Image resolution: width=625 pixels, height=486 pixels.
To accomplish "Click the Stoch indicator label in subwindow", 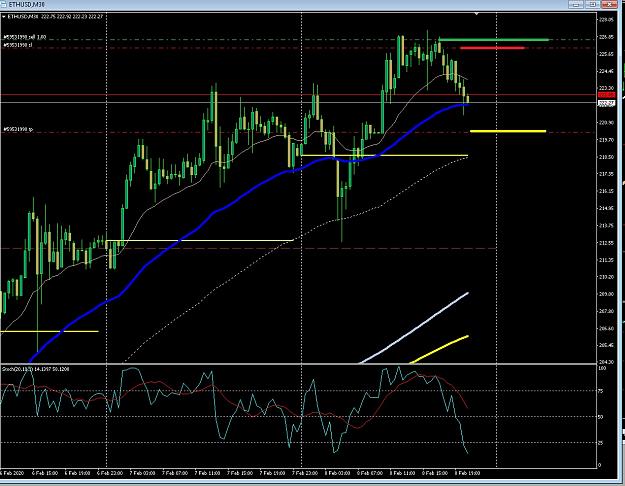I will point(36,369).
